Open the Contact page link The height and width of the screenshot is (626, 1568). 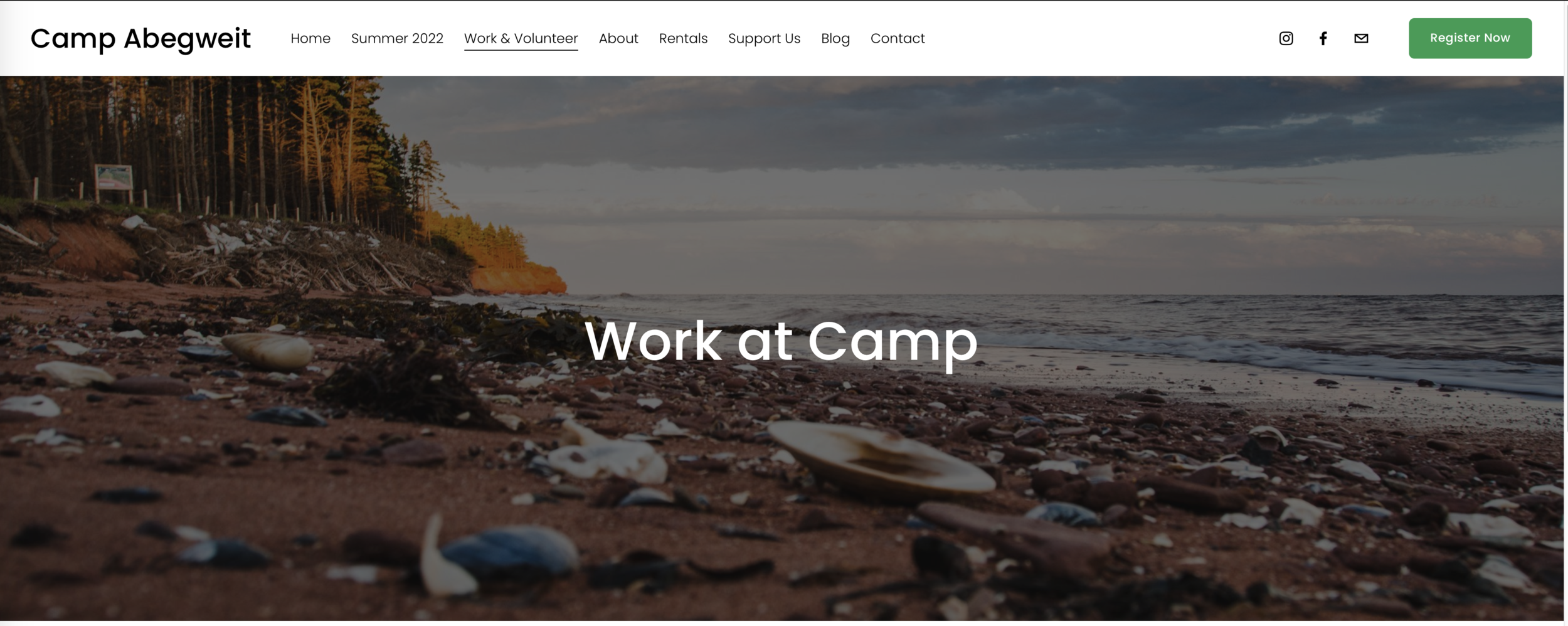point(898,38)
